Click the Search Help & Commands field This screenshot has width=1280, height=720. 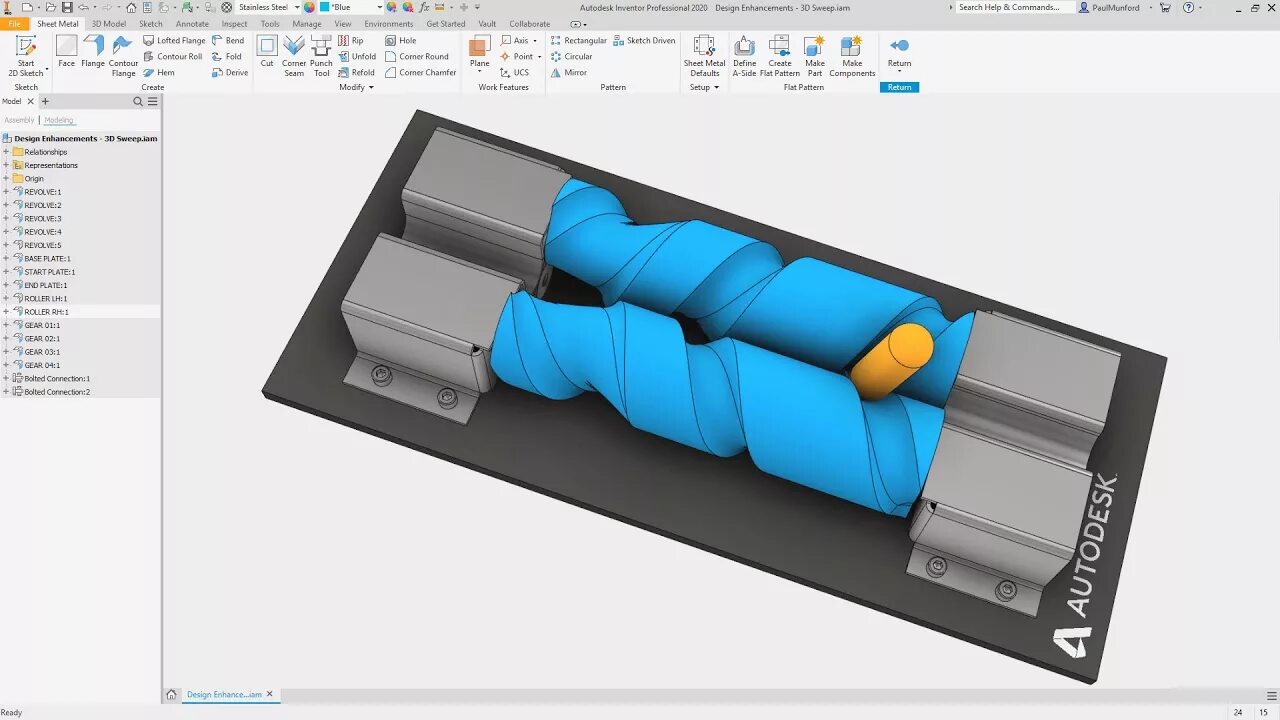coord(1015,7)
